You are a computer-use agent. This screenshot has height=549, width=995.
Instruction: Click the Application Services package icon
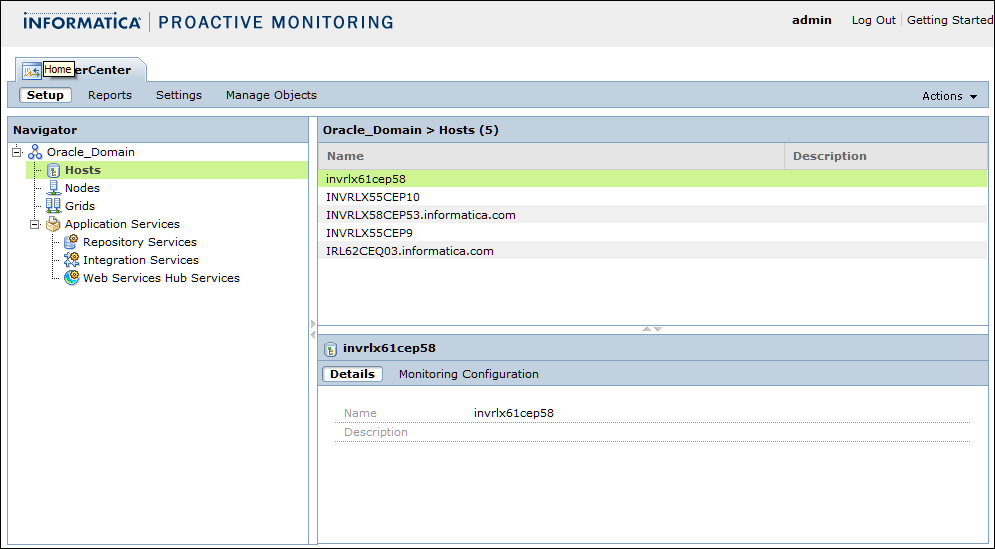(x=53, y=224)
